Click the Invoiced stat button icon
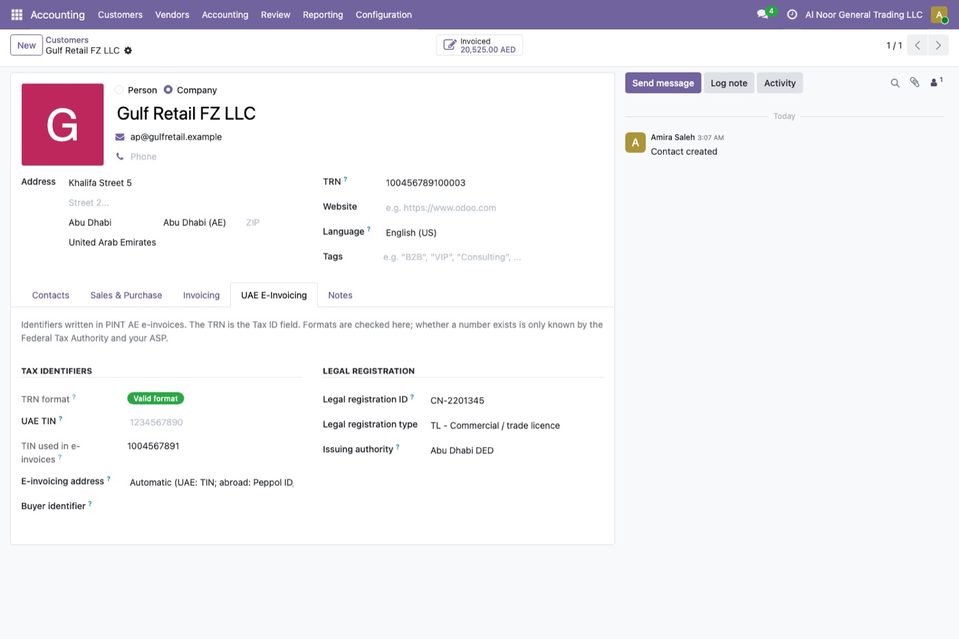This screenshot has width=959, height=639. [x=450, y=45]
